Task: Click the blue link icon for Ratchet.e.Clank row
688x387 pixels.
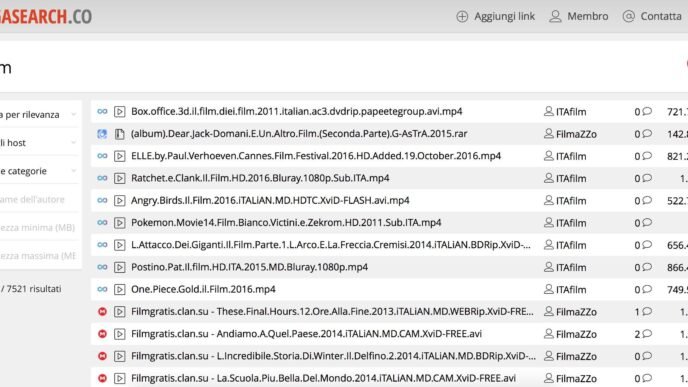Action: [x=102, y=178]
